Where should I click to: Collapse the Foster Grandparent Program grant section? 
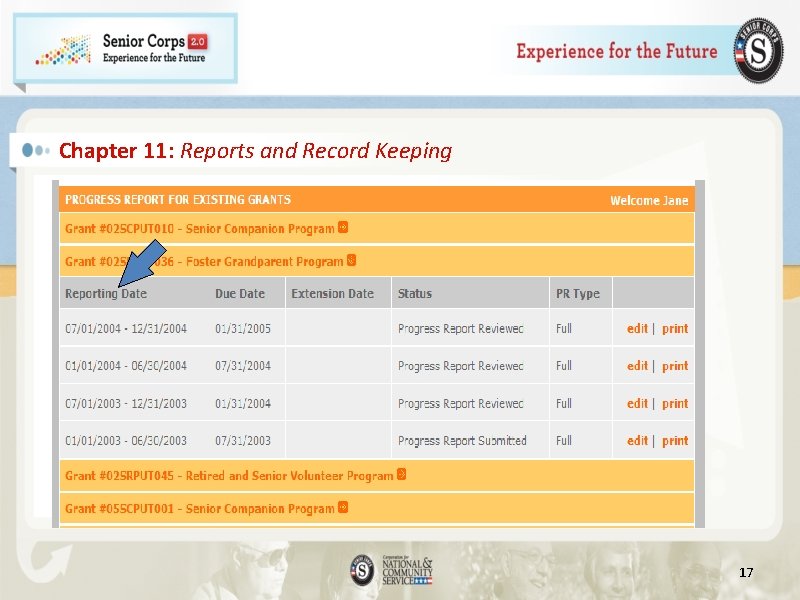tap(352, 261)
